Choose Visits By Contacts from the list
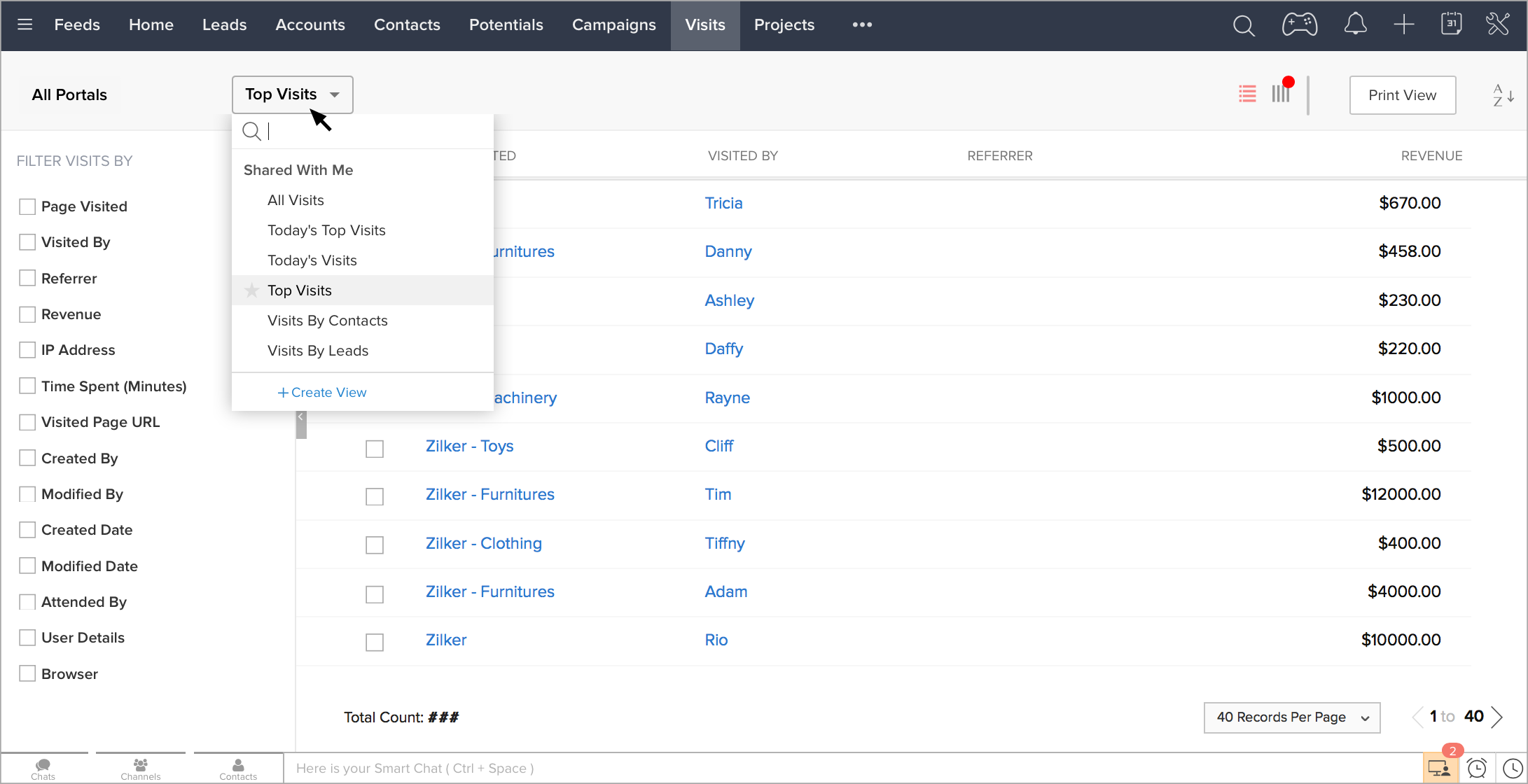 327,321
